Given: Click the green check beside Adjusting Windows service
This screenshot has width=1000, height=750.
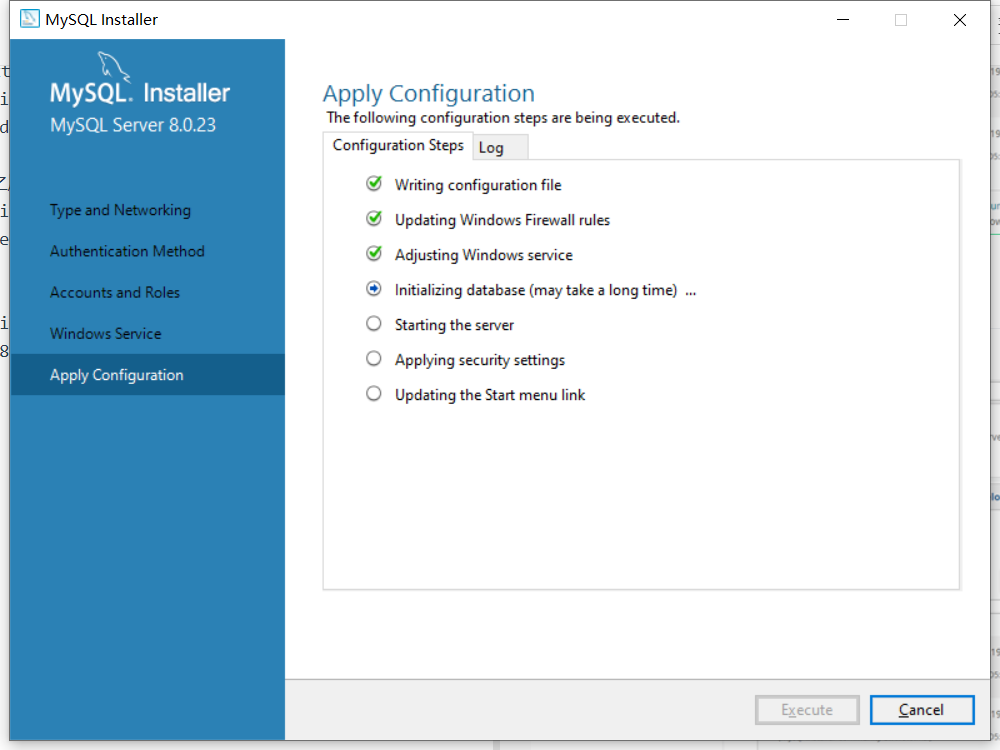Looking at the screenshot, I should (374, 254).
